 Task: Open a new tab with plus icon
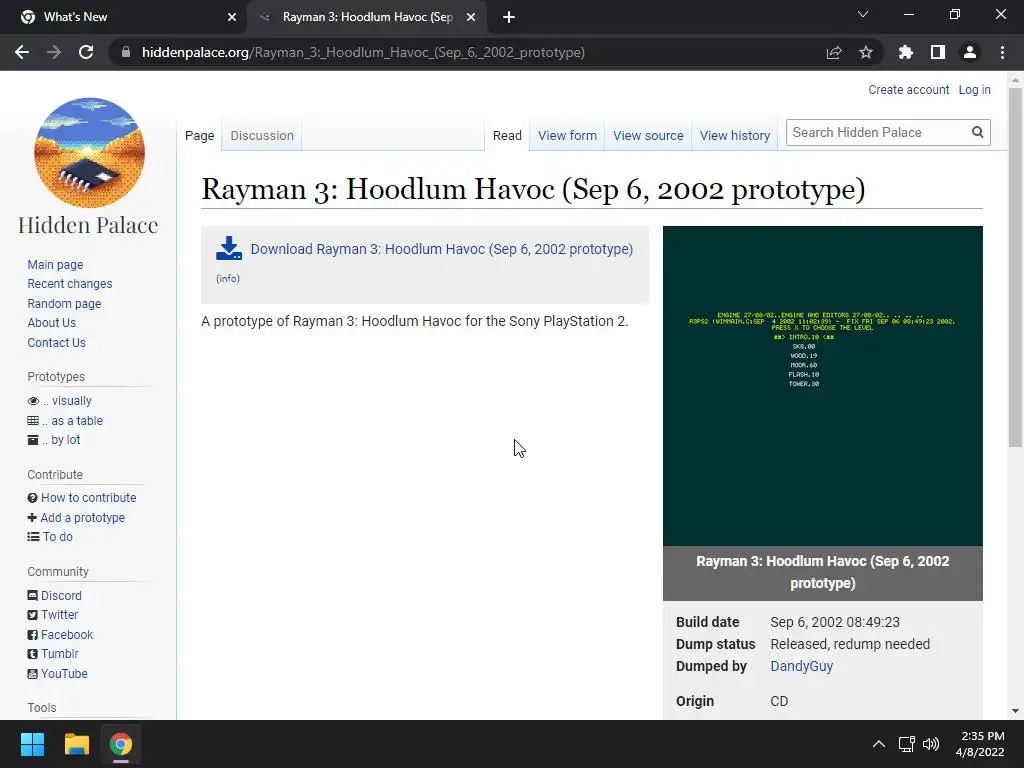[x=509, y=17]
